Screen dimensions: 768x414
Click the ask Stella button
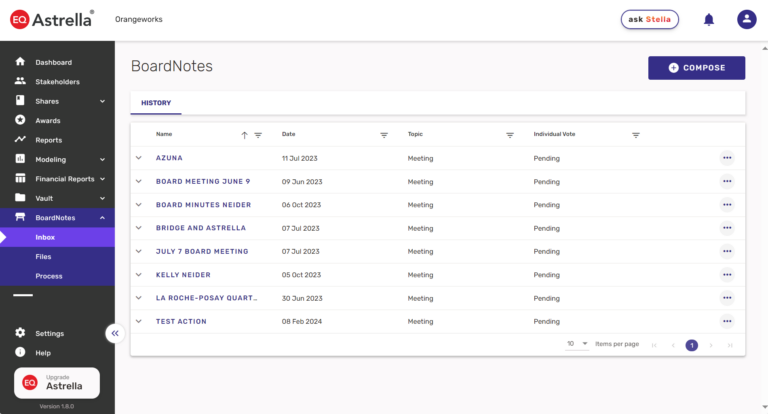649,19
